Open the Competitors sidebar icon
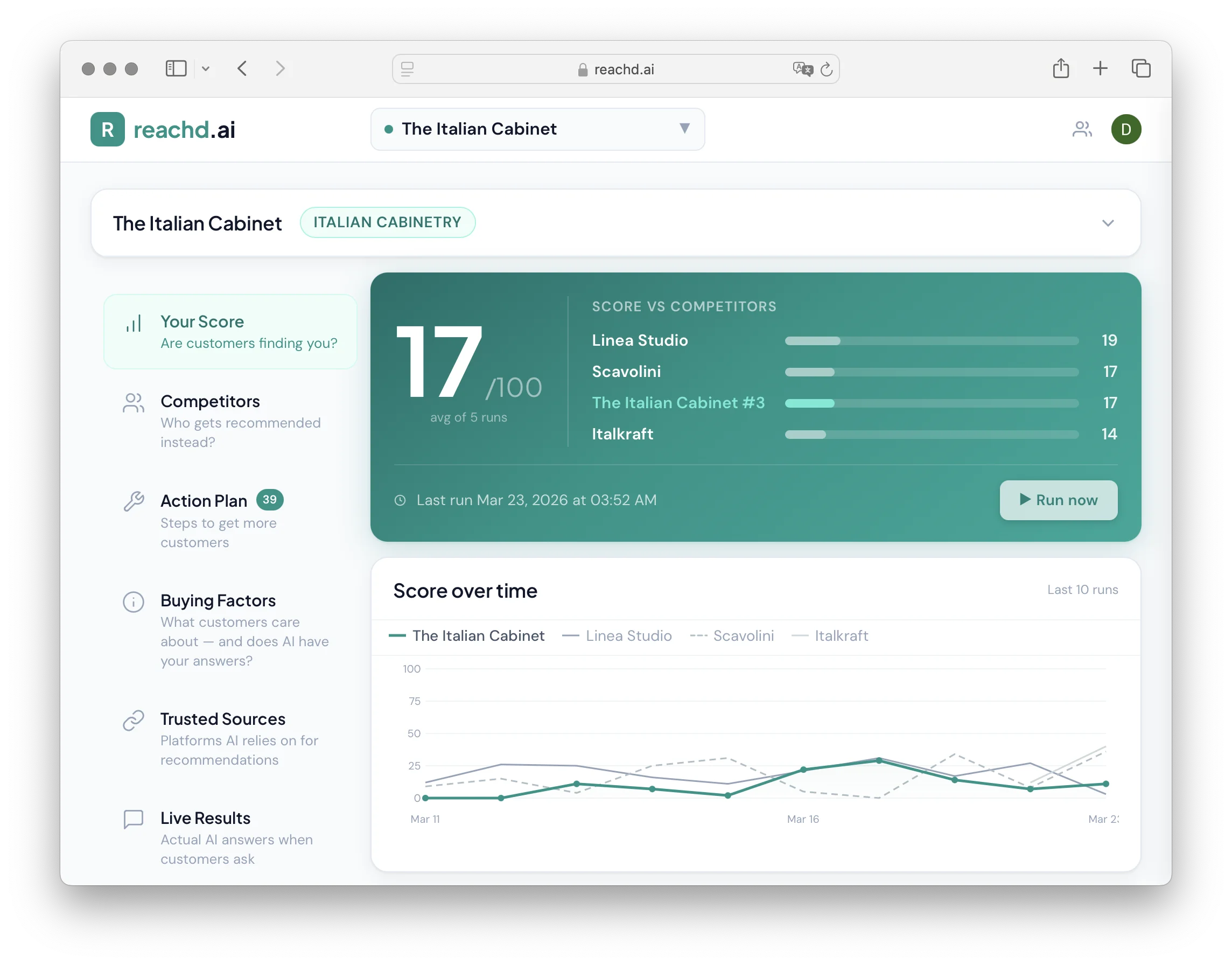Screen dimensions: 1232x965 point(134,402)
